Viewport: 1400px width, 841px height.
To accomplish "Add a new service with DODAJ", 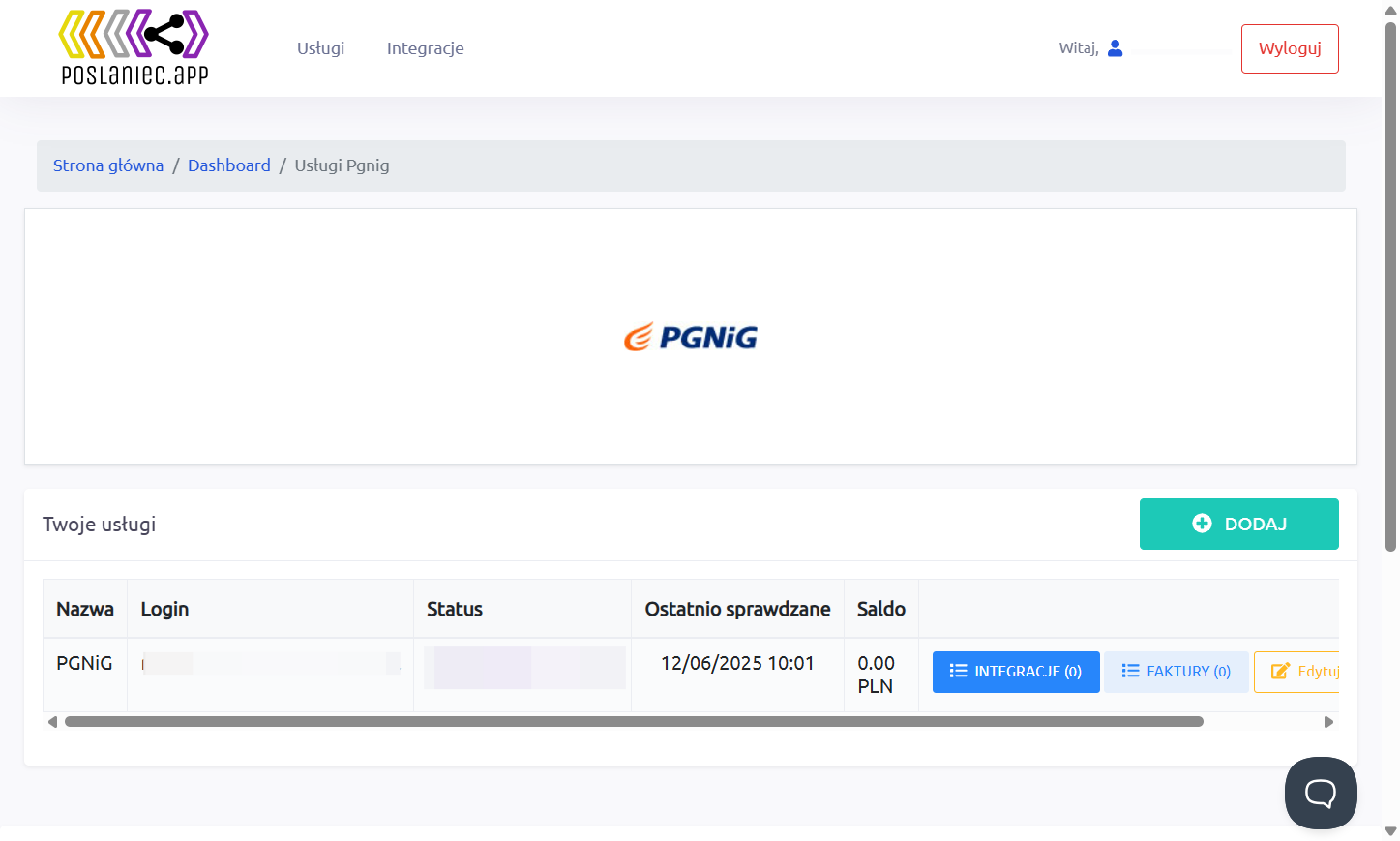I will [1239, 524].
